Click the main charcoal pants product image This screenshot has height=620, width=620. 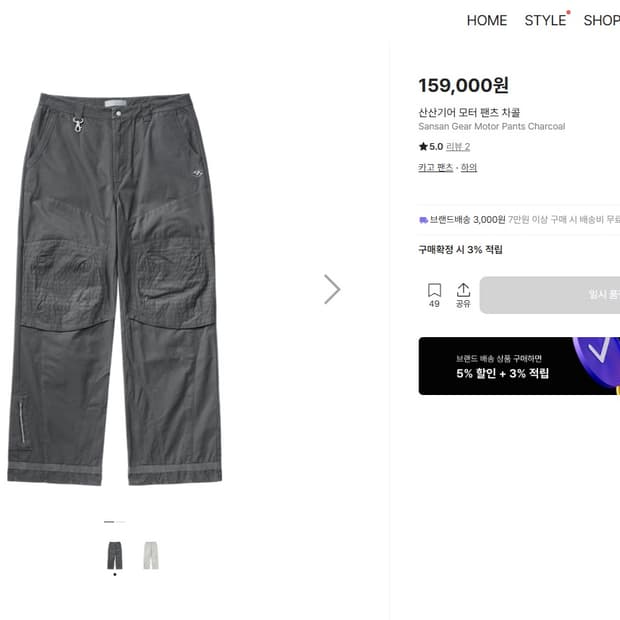[115, 289]
